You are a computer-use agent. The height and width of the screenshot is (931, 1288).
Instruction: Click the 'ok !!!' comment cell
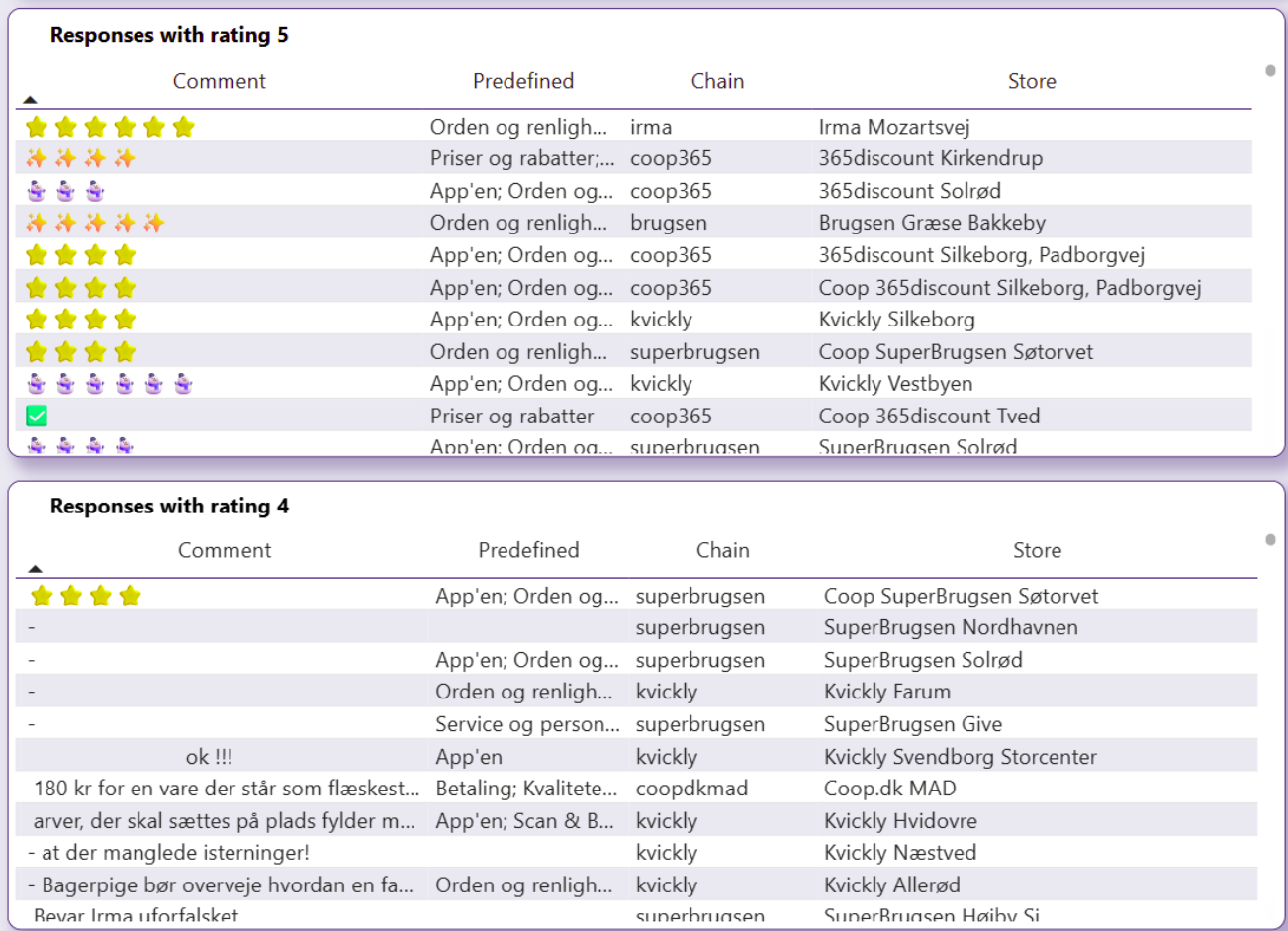tap(210, 757)
